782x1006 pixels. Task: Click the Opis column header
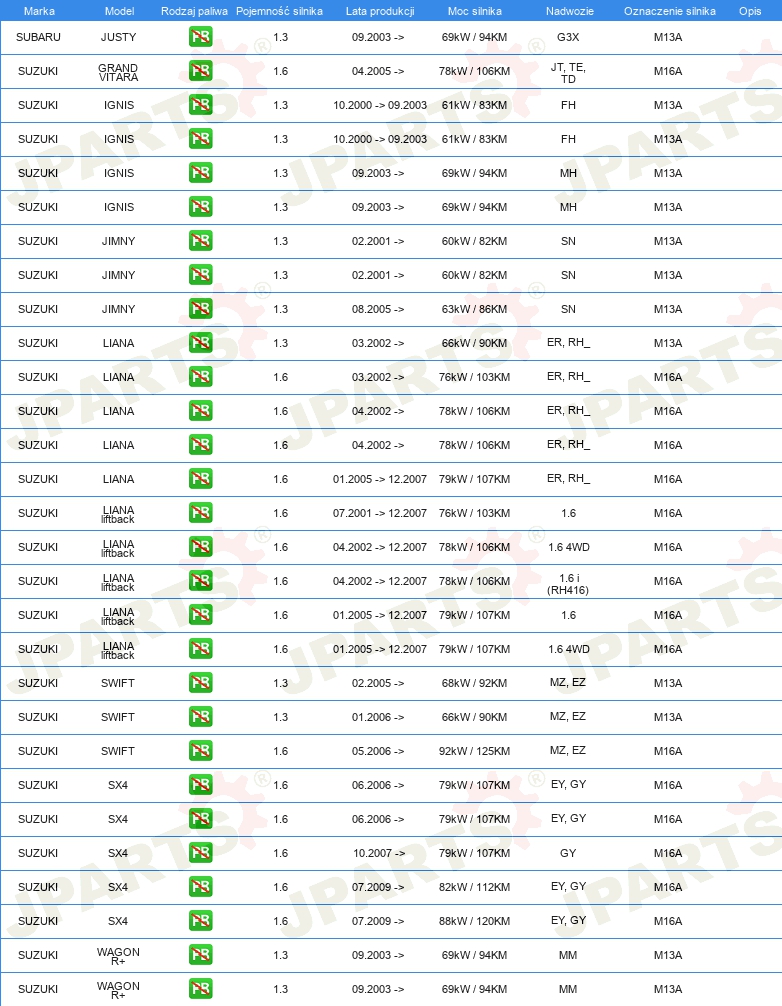coord(750,11)
